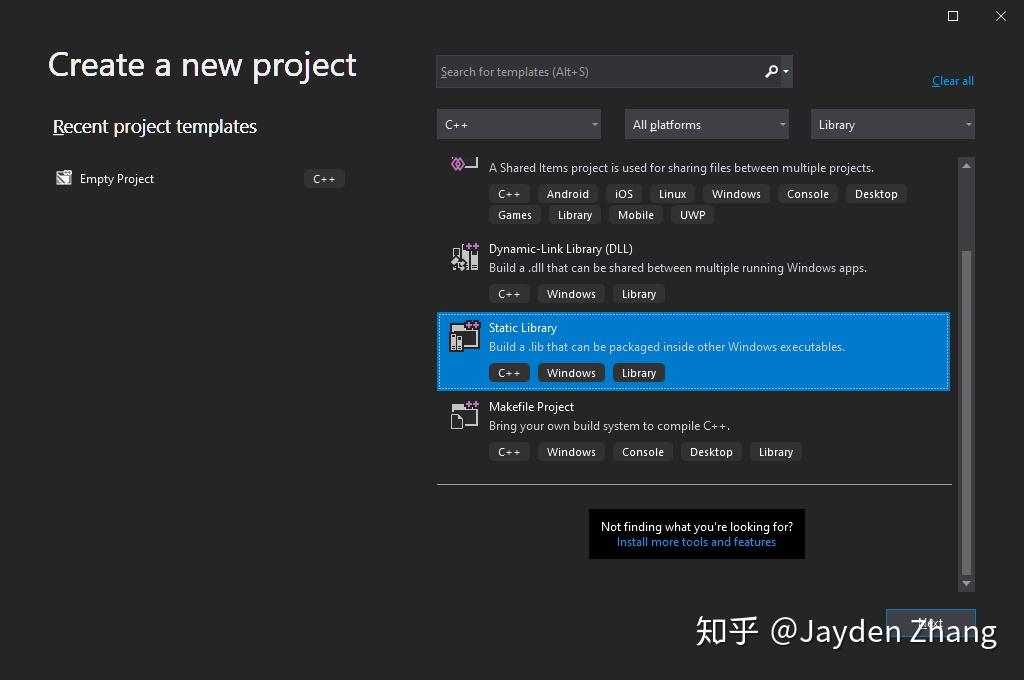The width and height of the screenshot is (1024, 680).
Task: Click the search for templates input field
Action: [600, 71]
